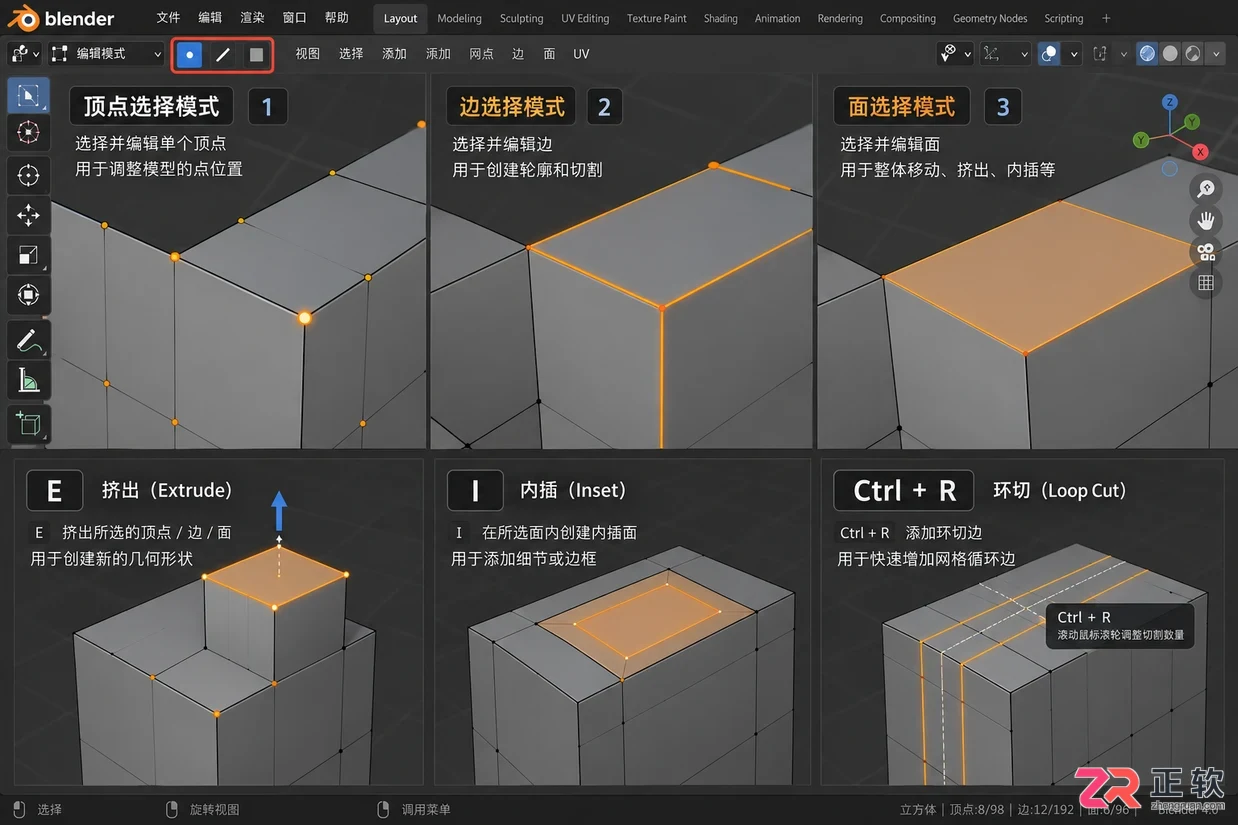
Task: Toggle viewport overlays button
Action: coord(1049,54)
